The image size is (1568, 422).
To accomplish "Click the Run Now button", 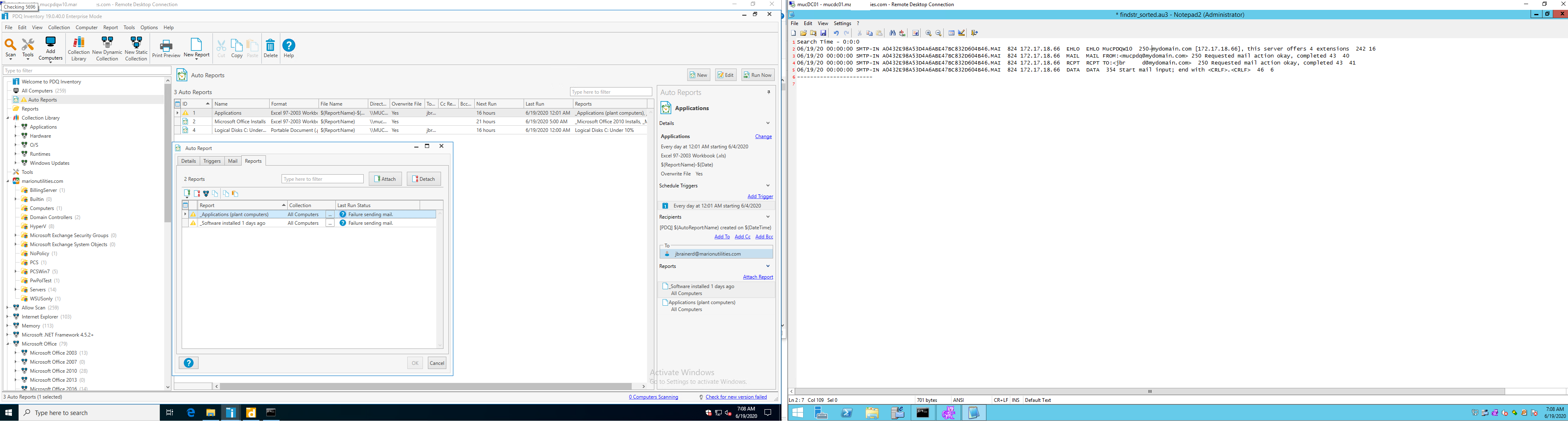I will click(x=758, y=75).
